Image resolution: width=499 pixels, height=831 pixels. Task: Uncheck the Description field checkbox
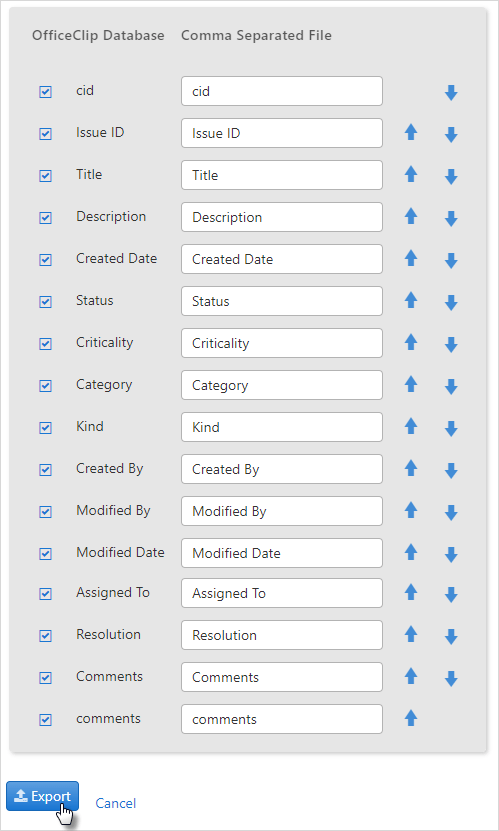[x=46, y=218]
